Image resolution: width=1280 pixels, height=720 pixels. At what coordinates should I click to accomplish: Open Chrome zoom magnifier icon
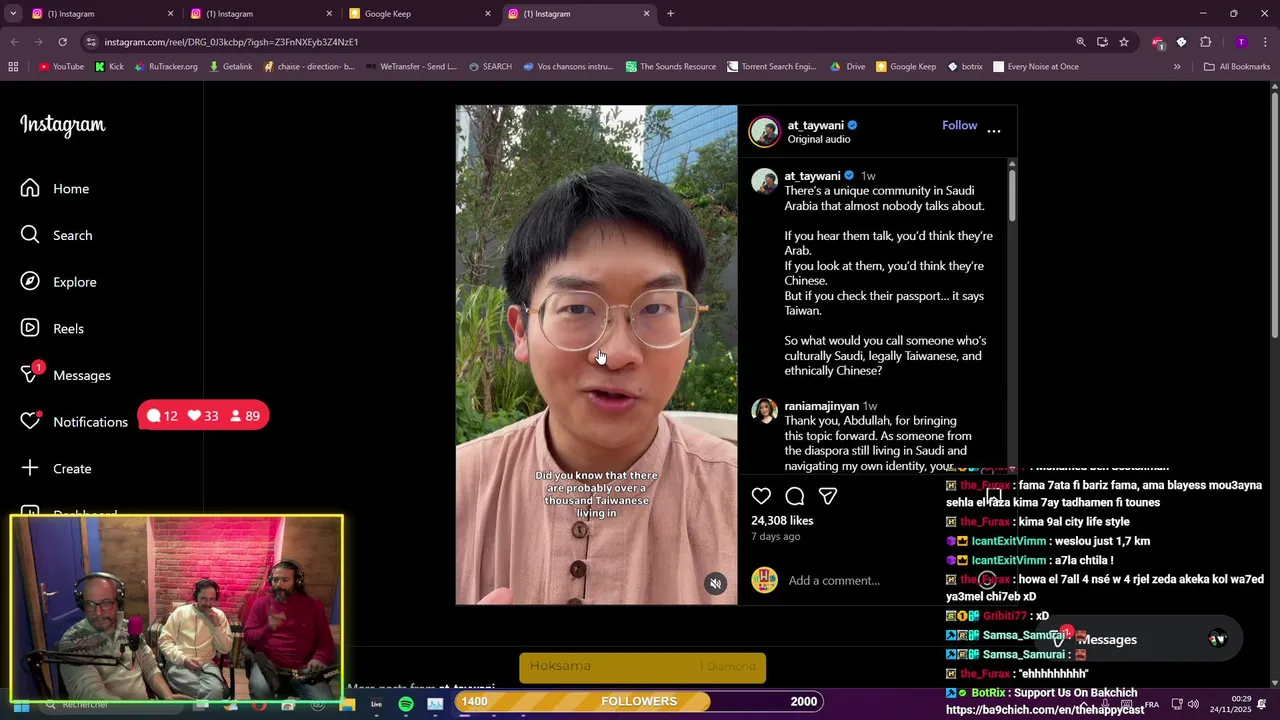[x=1080, y=42]
